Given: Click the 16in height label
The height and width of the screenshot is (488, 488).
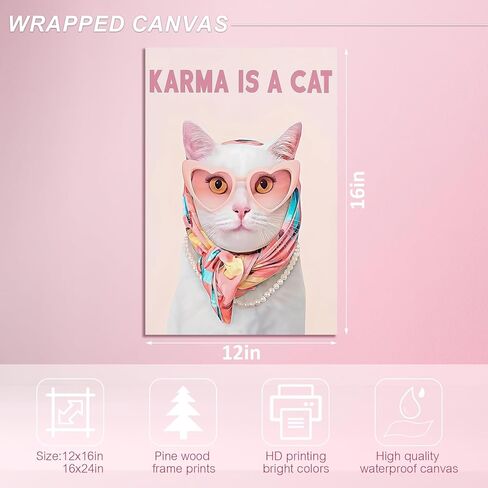Looking at the screenshot, I should pyautogui.click(x=358, y=190).
